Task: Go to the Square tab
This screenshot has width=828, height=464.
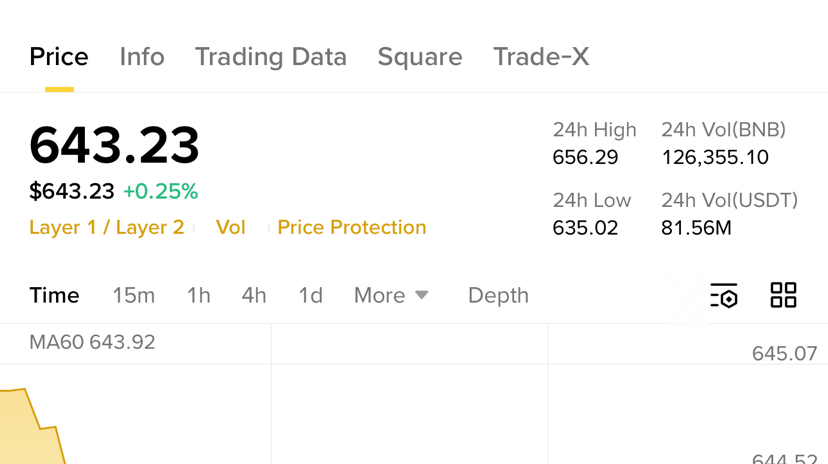Action: point(420,57)
